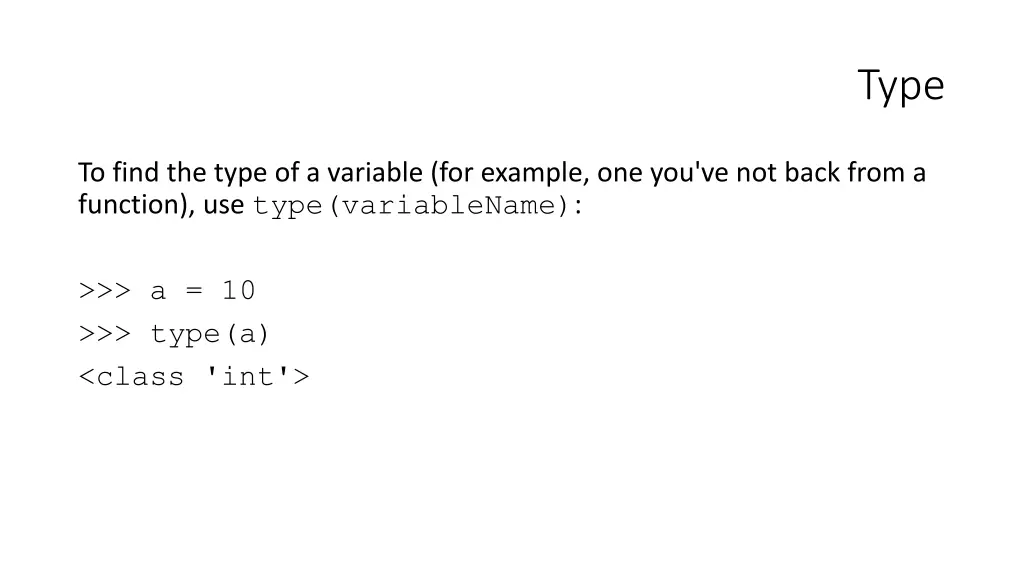Select the word 'variable' in first sentence
The image size is (1024, 576).
point(375,172)
